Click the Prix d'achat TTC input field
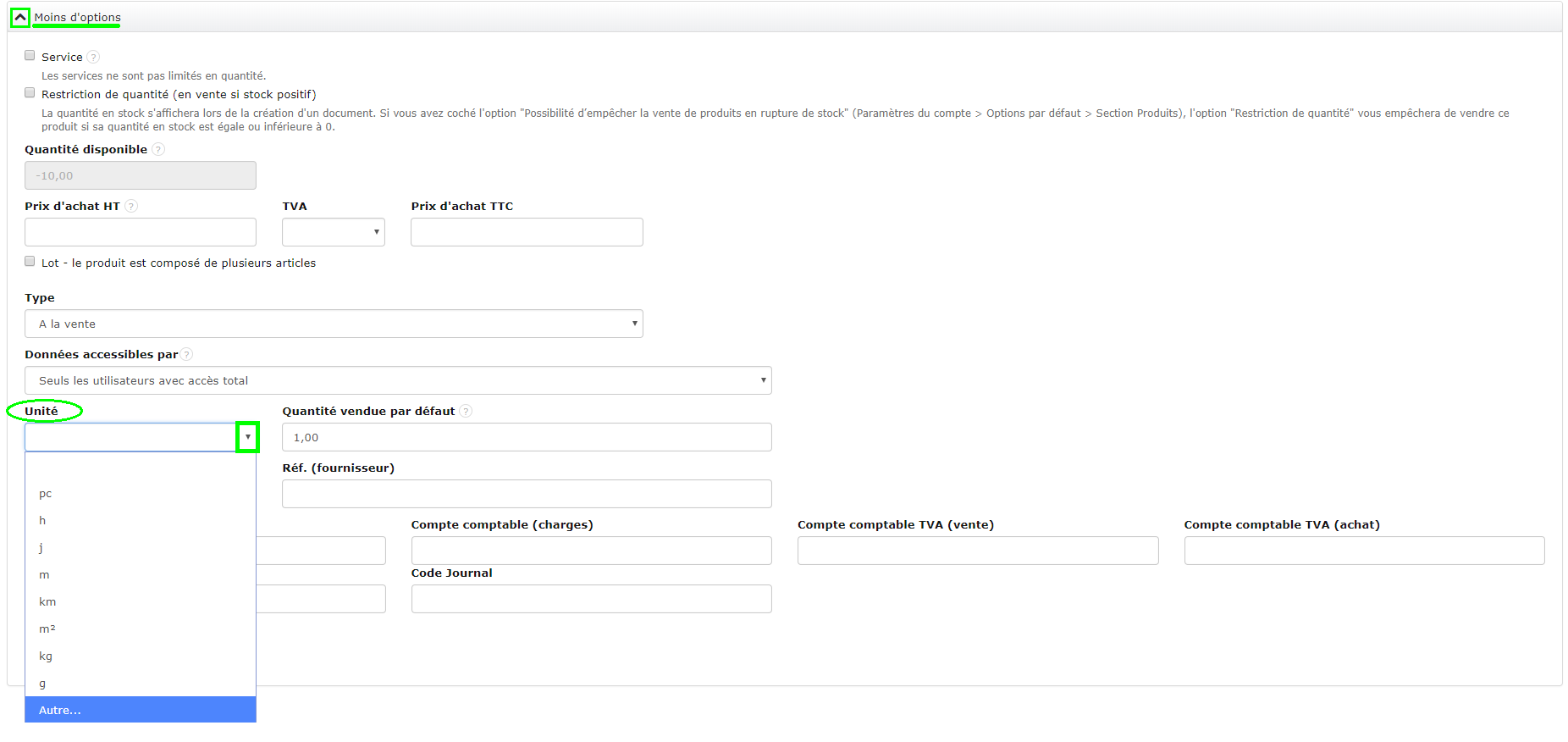The image size is (1568, 742). (527, 232)
